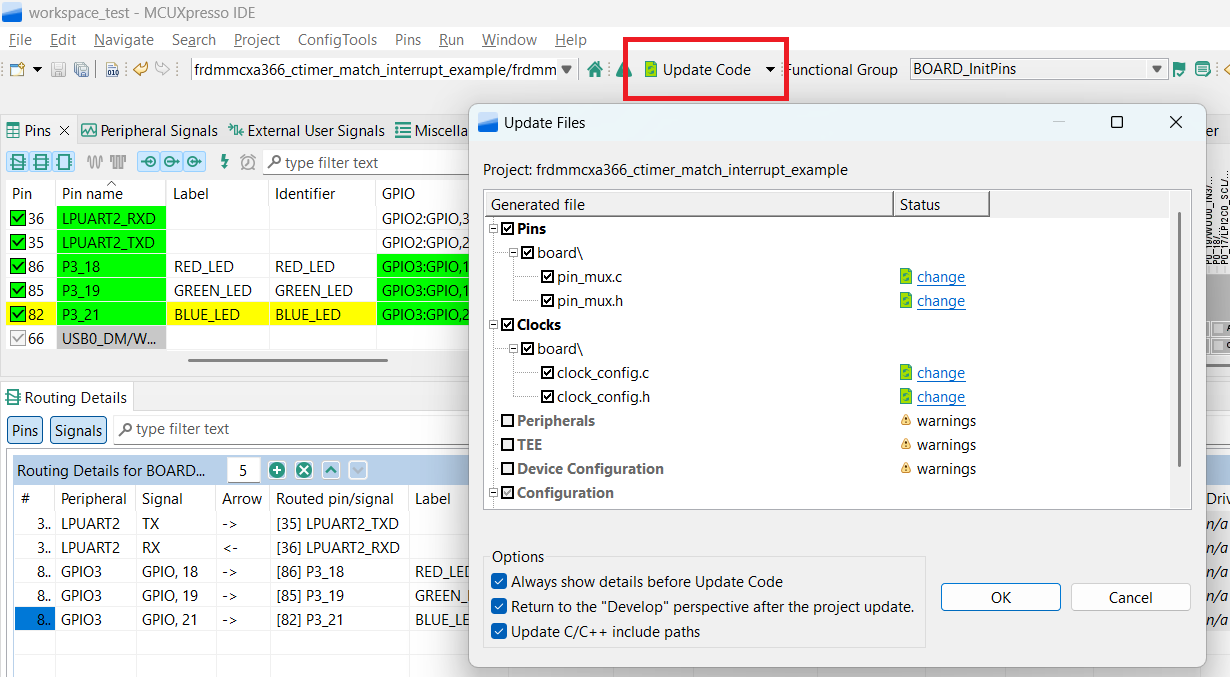
Task: Uncheck pin_mux.c in generated files
Action: pos(547,277)
